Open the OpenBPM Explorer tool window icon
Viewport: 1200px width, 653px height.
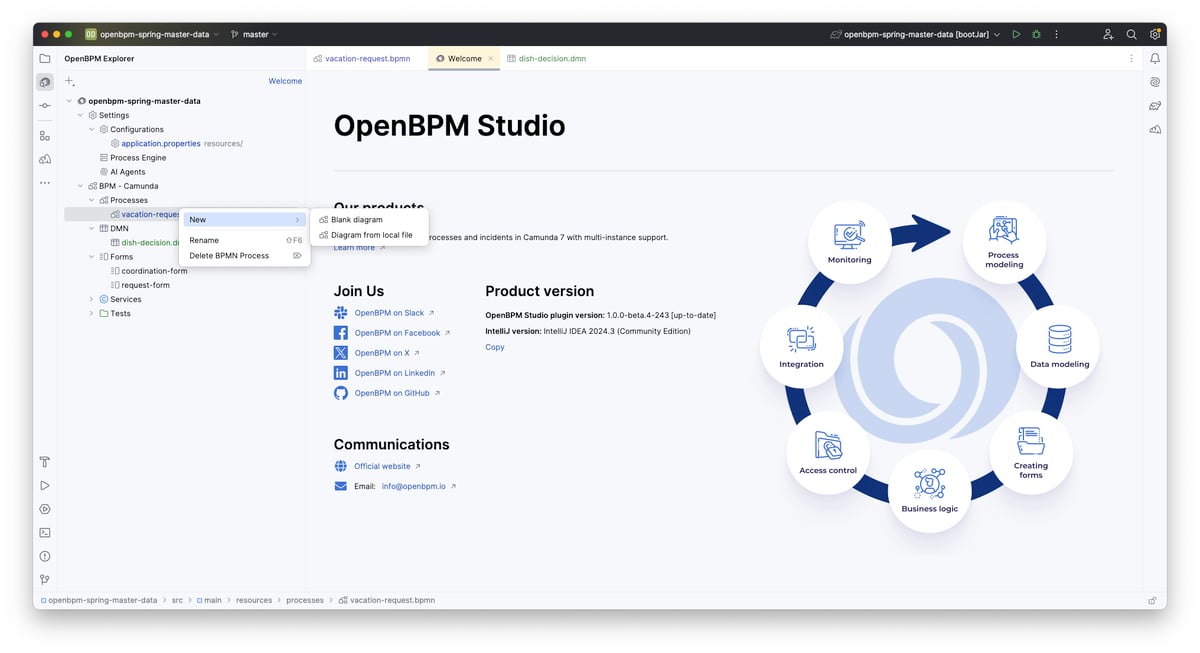(45, 82)
